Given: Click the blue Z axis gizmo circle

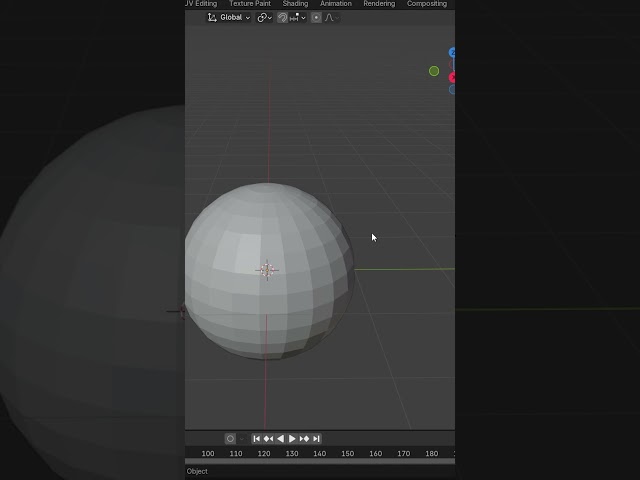Looking at the screenshot, I should point(452,52).
